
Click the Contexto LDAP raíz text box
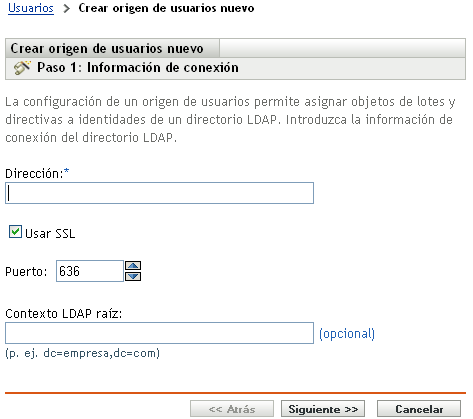[x=159, y=333]
